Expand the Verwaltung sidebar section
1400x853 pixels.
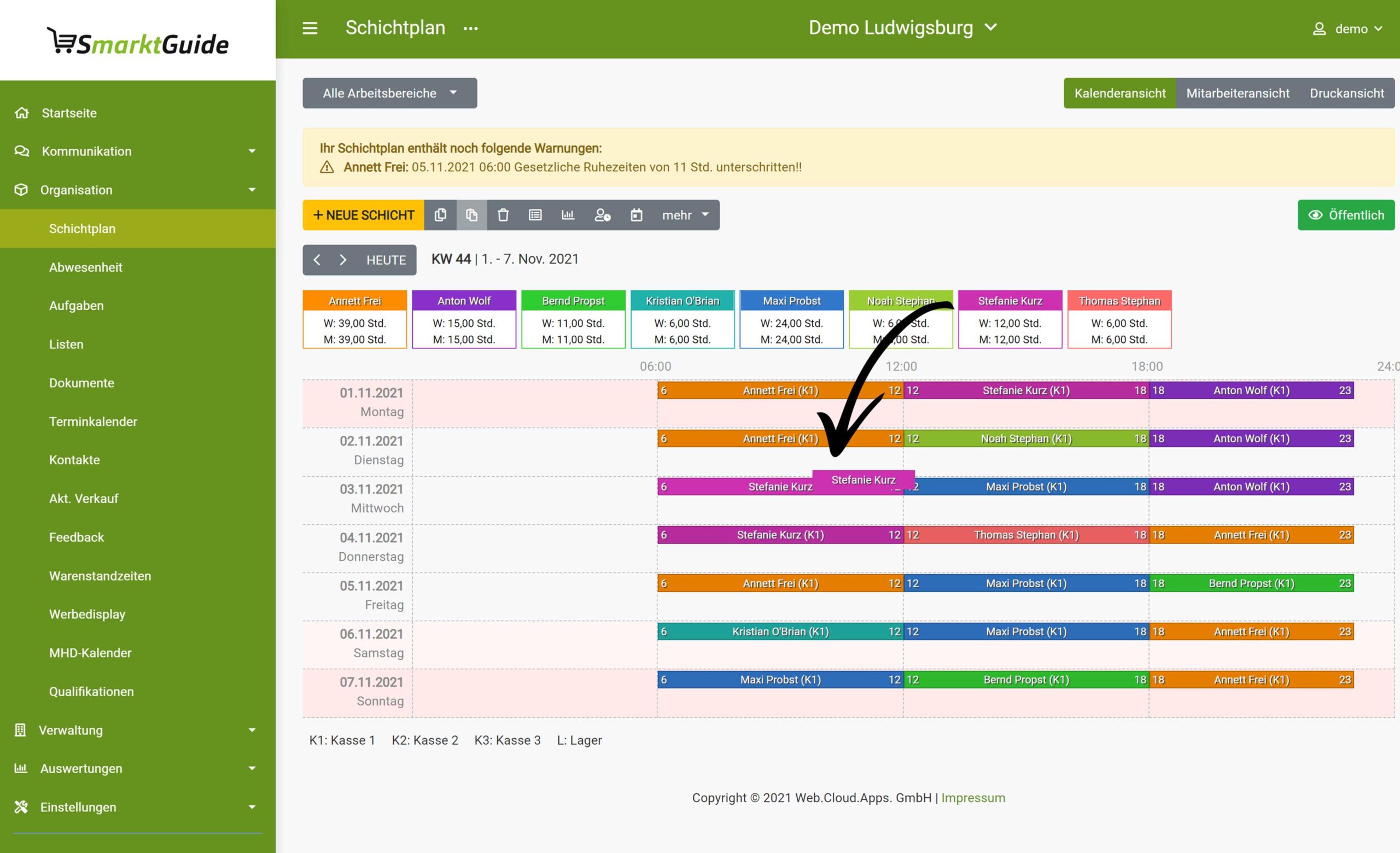coord(137,730)
